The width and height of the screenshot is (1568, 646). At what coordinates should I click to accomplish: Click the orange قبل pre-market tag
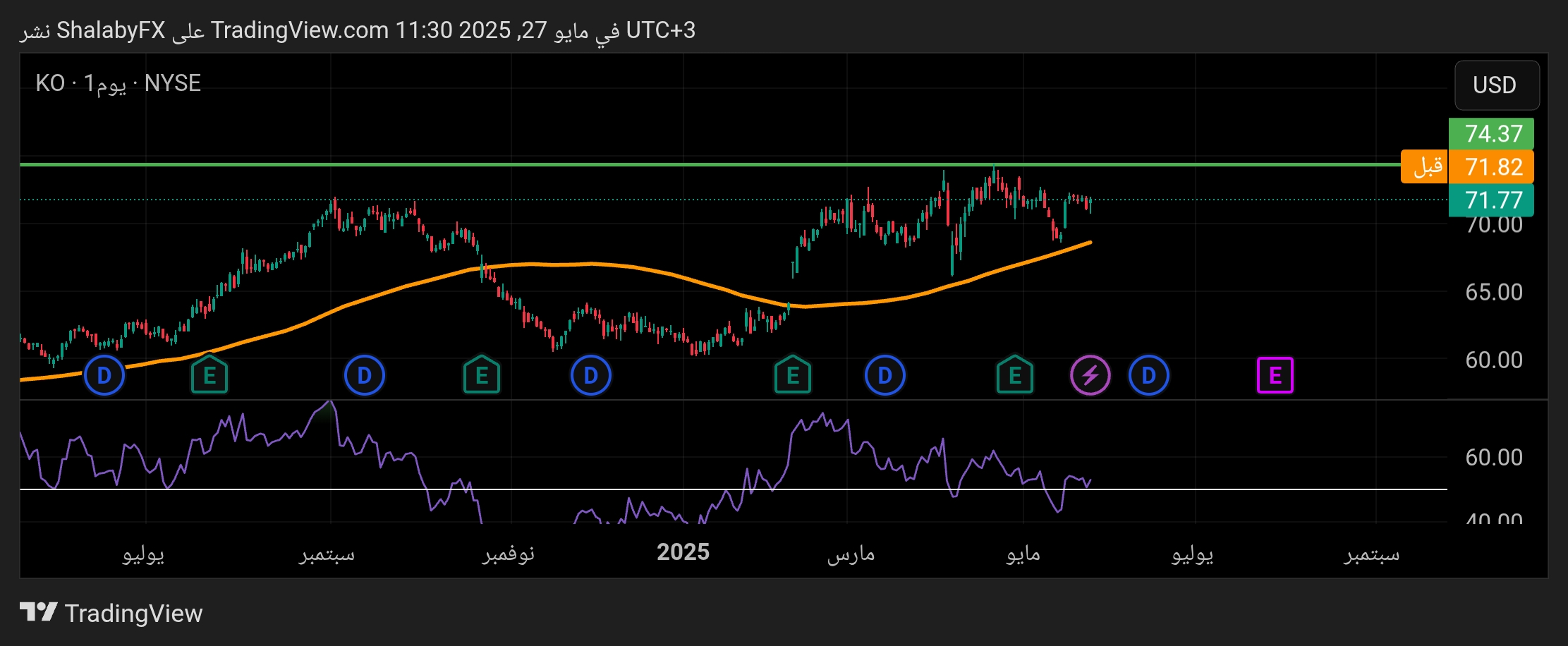pos(1424,167)
